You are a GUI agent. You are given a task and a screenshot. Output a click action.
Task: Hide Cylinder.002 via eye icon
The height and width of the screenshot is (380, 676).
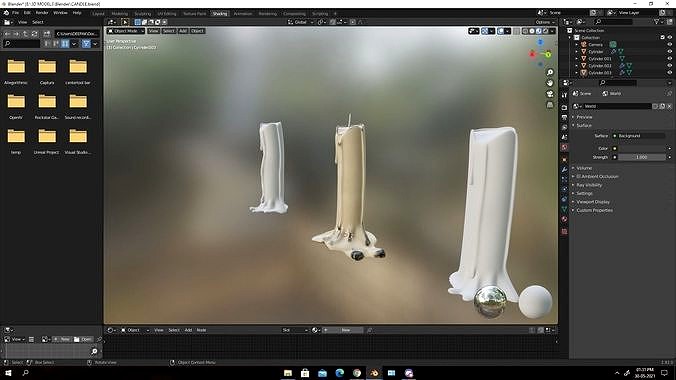[670, 66]
